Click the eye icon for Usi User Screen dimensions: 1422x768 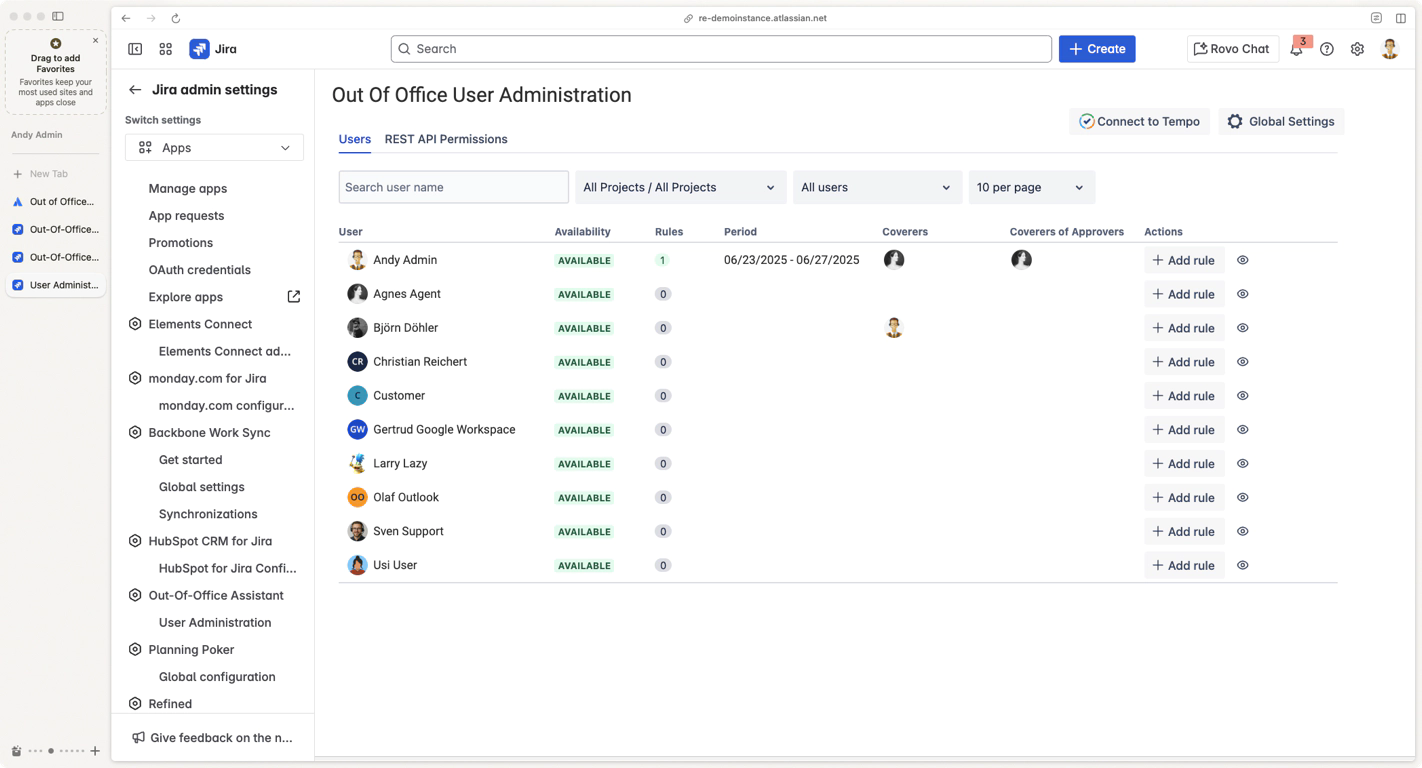click(x=1243, y=565)
